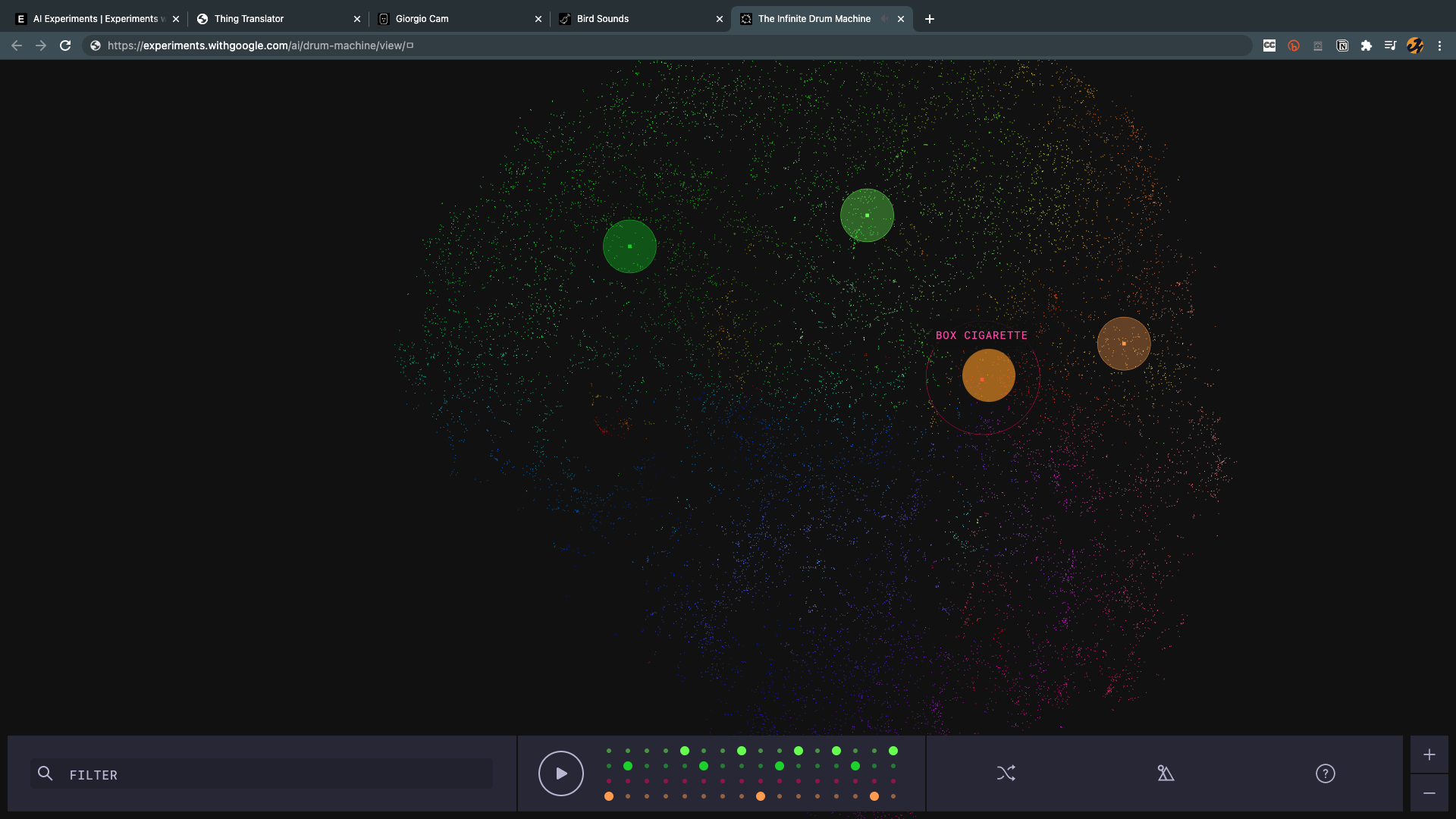Screen dimensions: 1456x819
Task: Open the browser media controls icon
Action: pos(1390,45)
